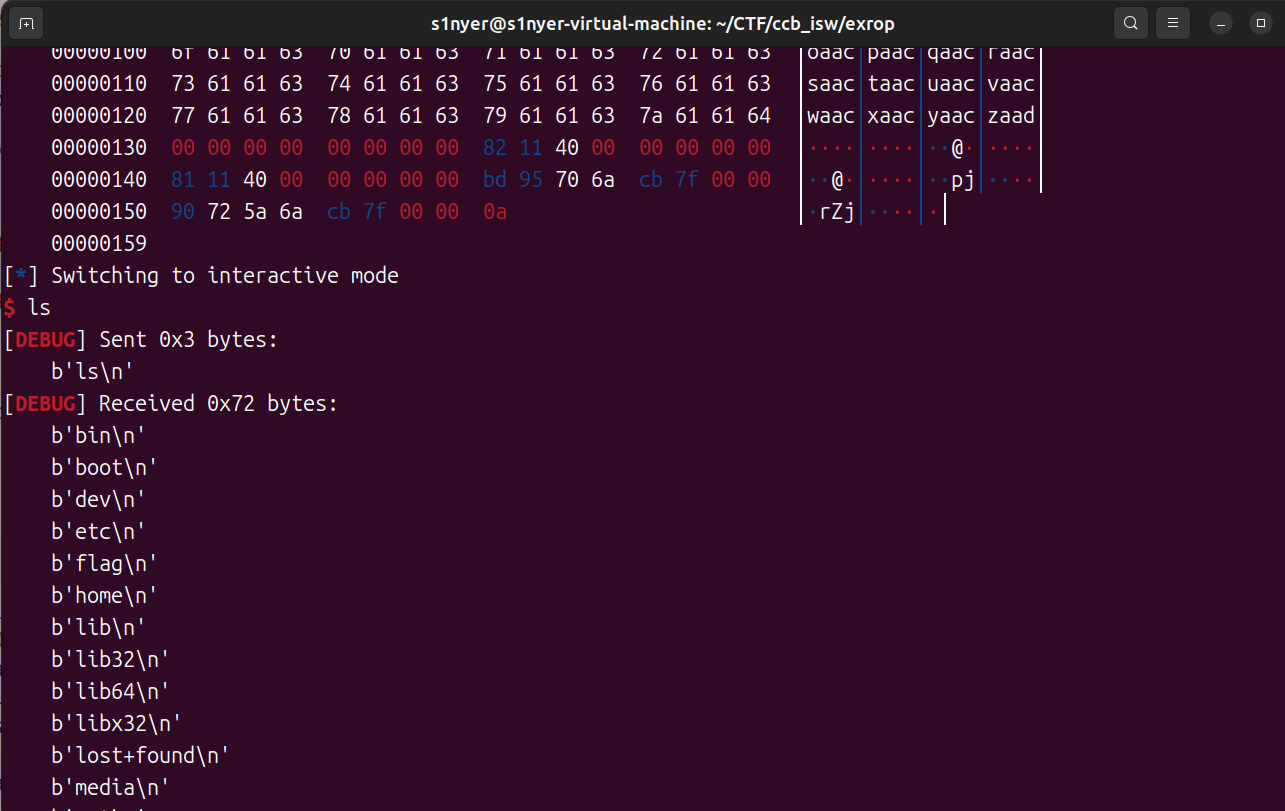1285x811 pixels.
Task: Click the b'home\n' output entry
Action: 104,595
